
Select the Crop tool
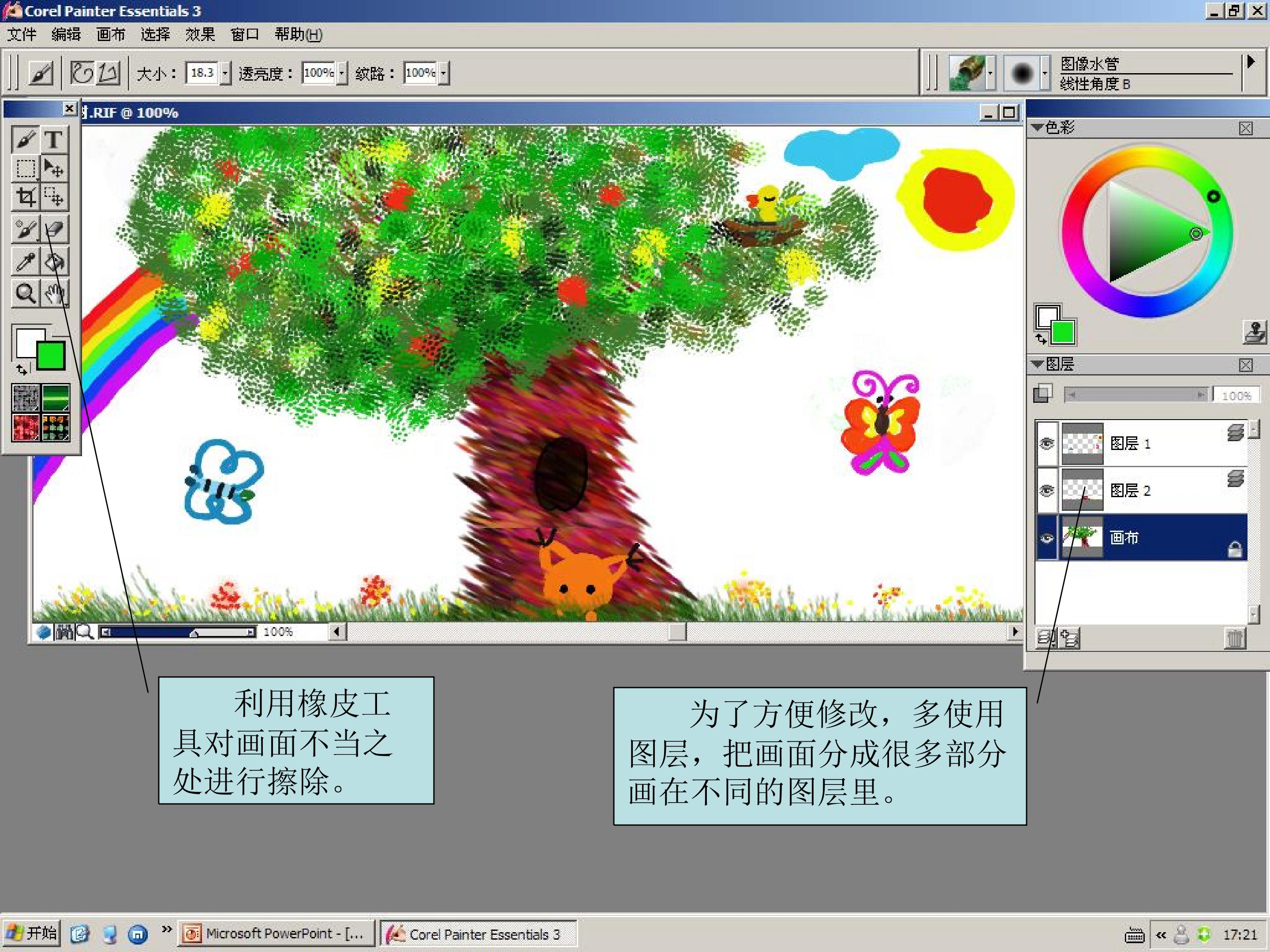[25, 197]
